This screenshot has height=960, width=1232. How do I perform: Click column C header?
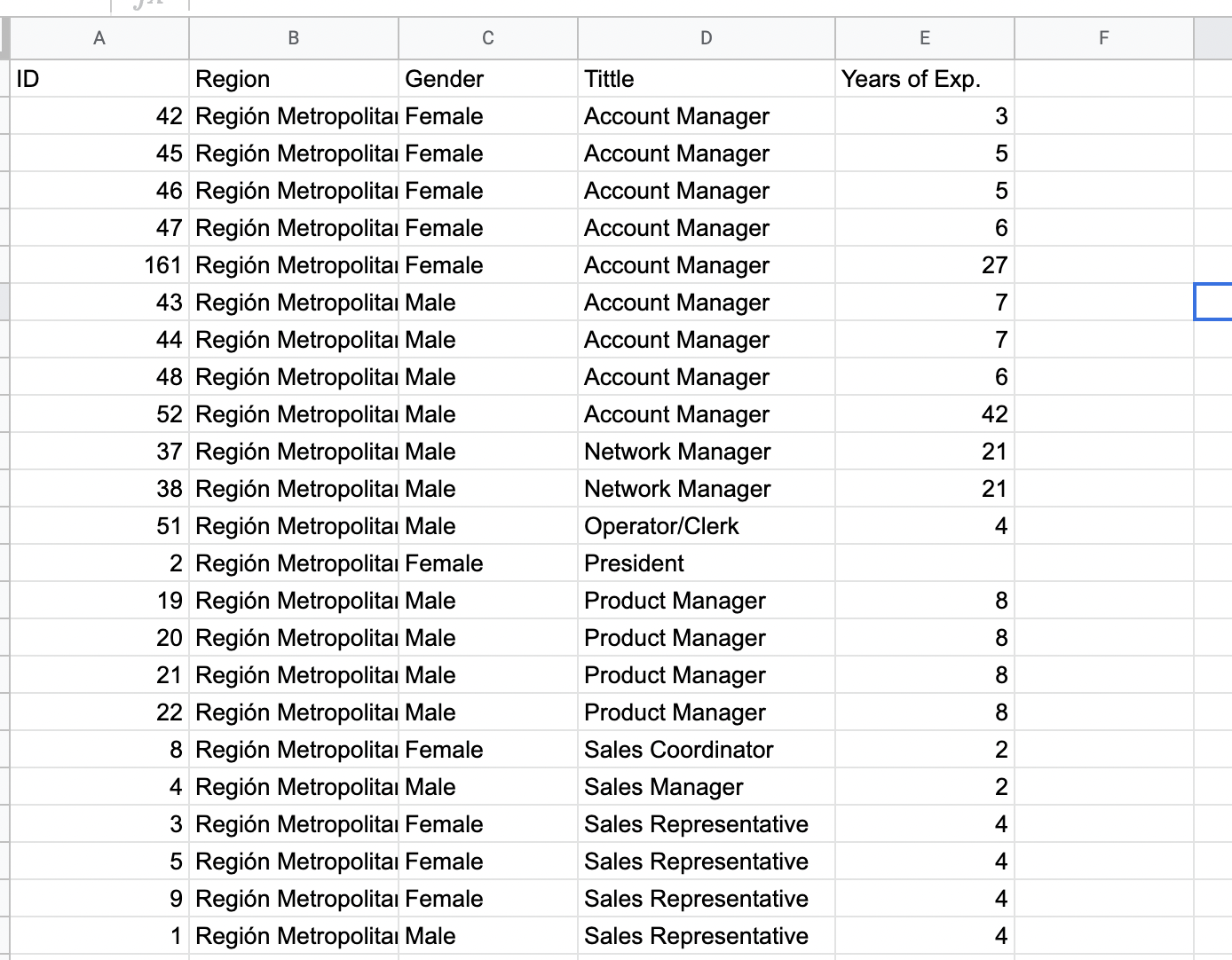487,38
